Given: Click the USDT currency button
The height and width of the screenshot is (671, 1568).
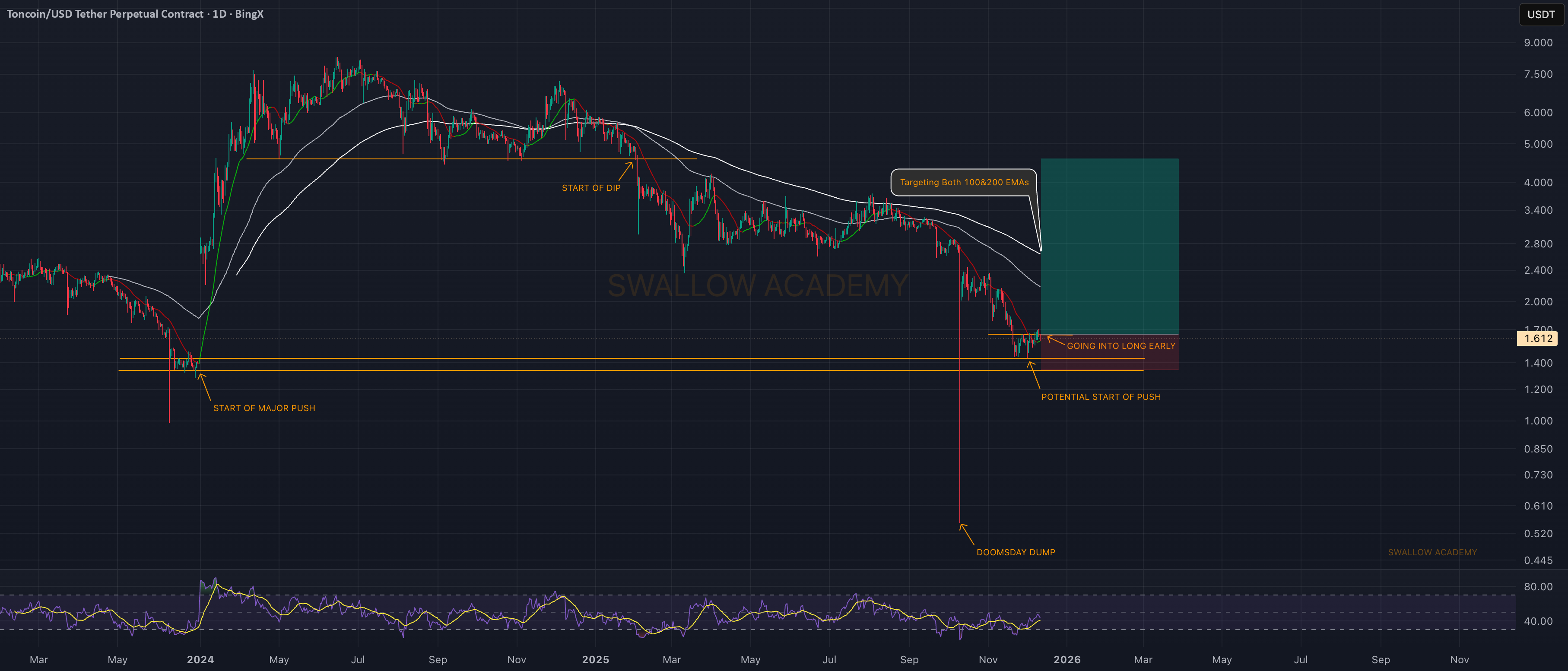Looking at the screenshot, I should pos(1541,15).
